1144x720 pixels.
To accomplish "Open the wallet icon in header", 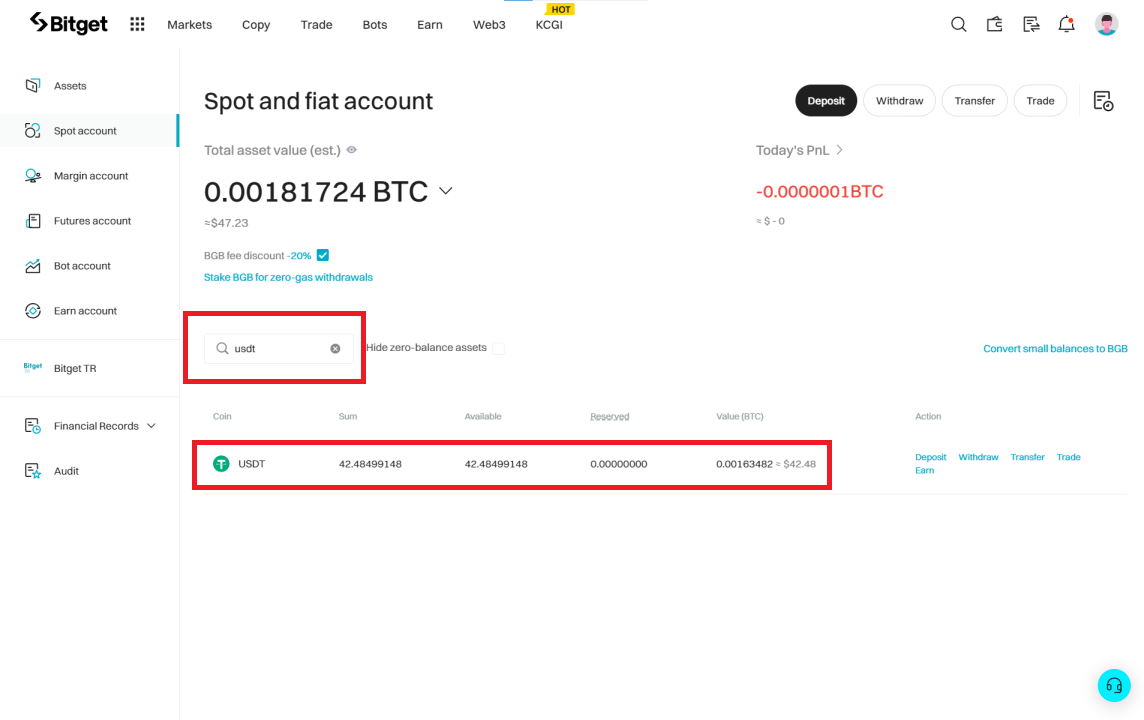I will point(994,24).
